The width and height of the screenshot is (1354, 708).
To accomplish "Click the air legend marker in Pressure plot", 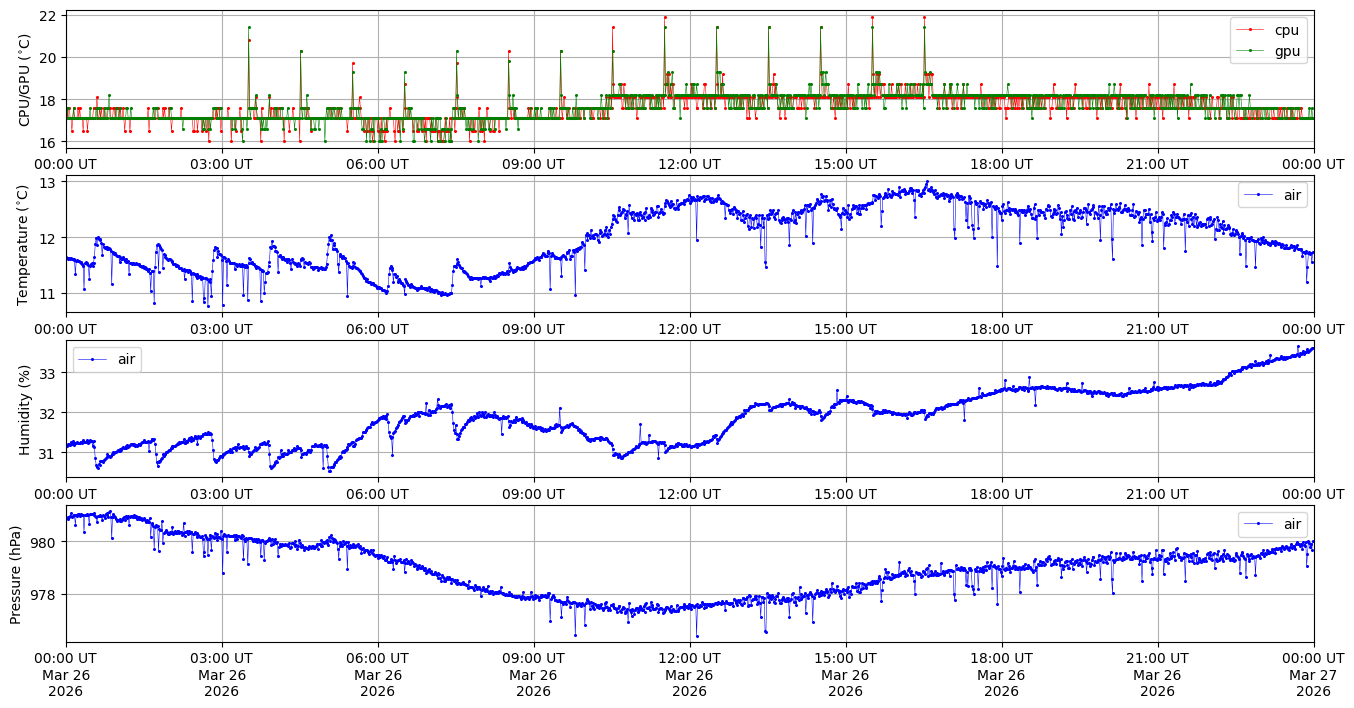I will (1258, 524).
